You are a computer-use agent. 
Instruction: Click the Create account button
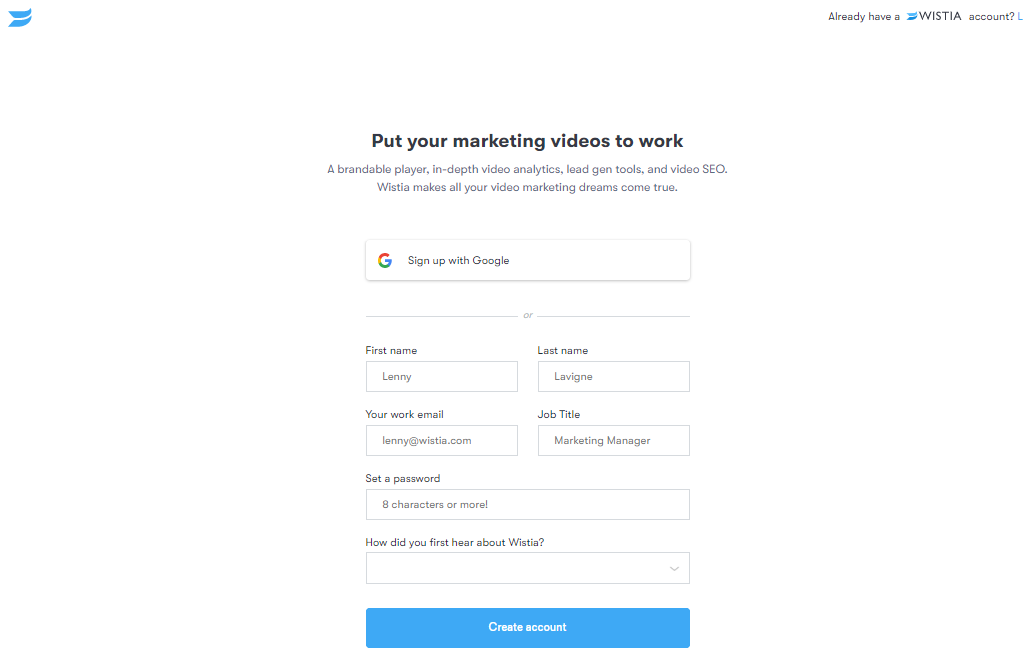[x=527, y=627]
